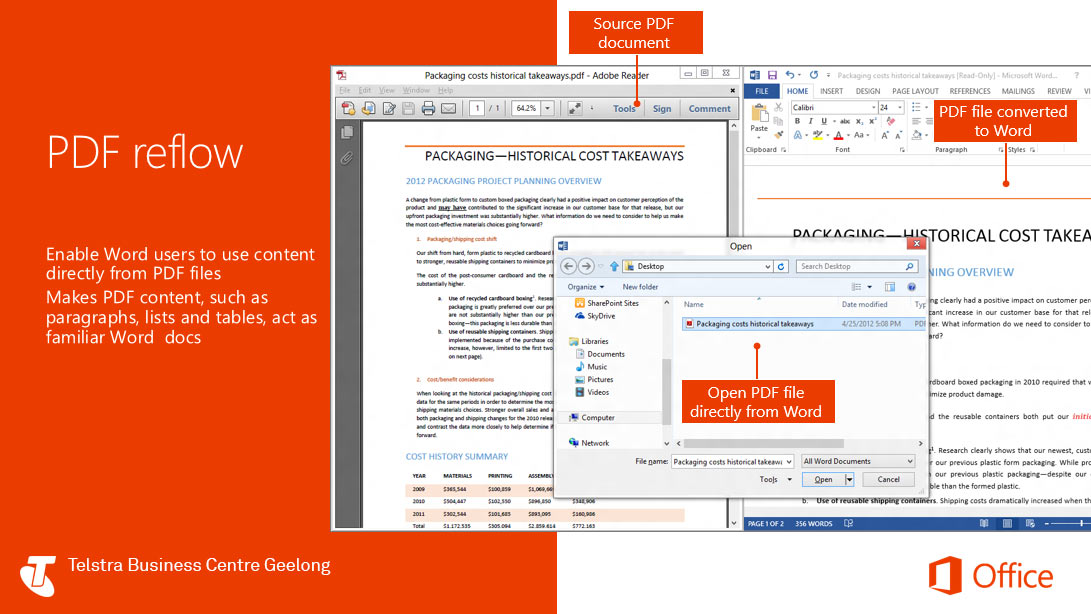This screenshot has height=614, width=1091.
Task: Click the Search Desktop field in Open dialog
Action: point(857,266)
